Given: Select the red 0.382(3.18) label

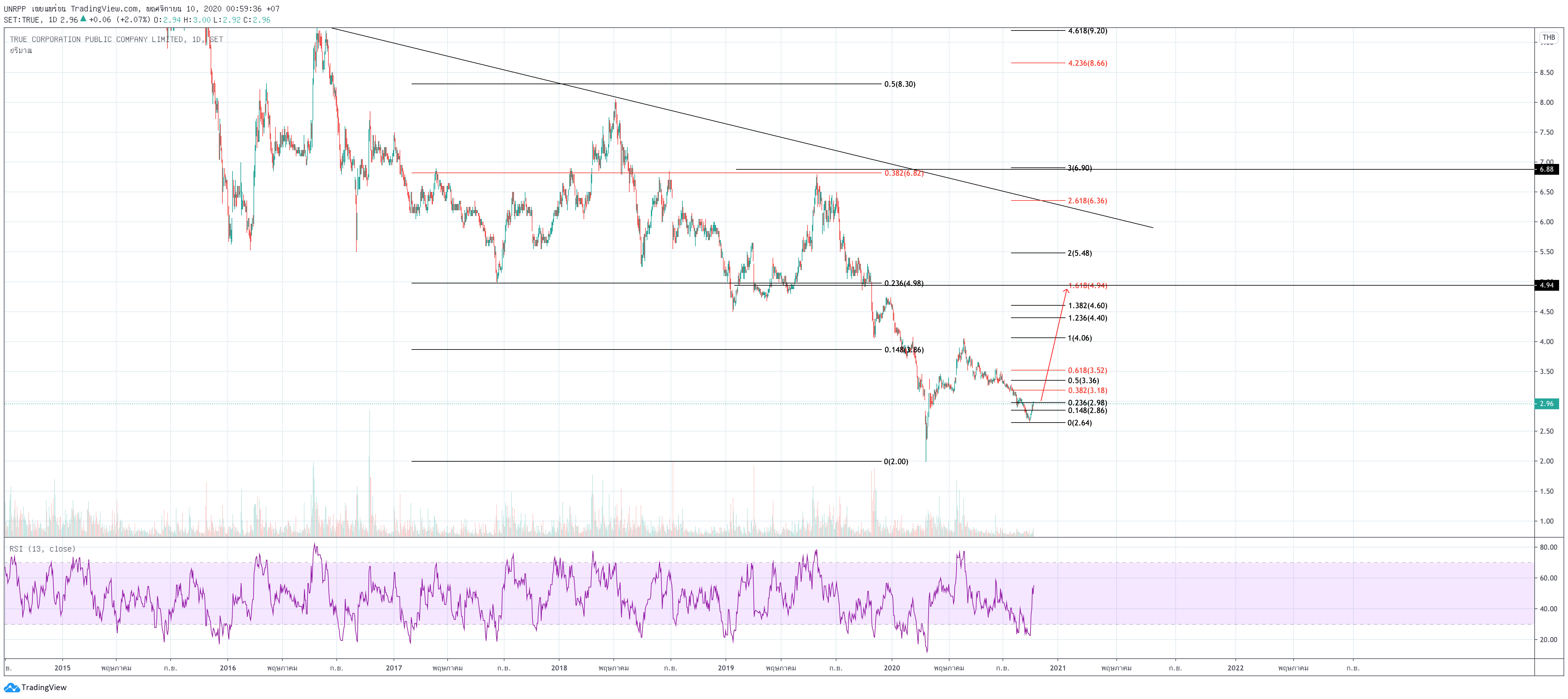Looking at the screenshot, I should coord(1087,390).
